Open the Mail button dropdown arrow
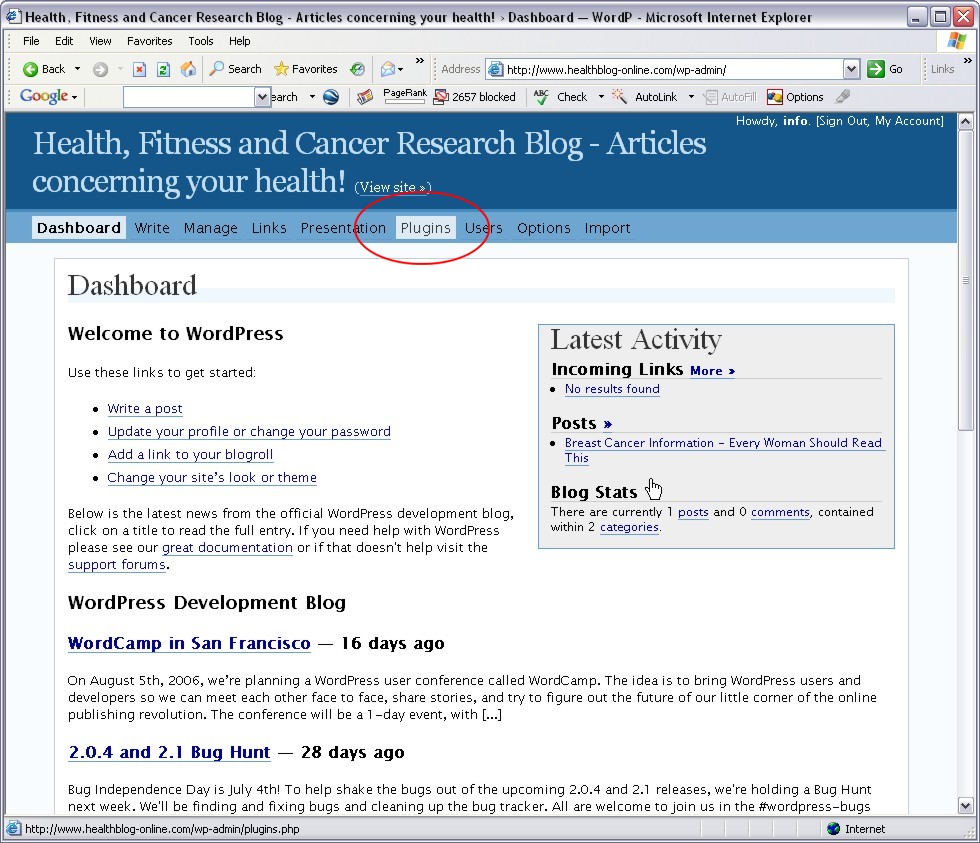The image size is (980, 843). (x=401, y=69)
